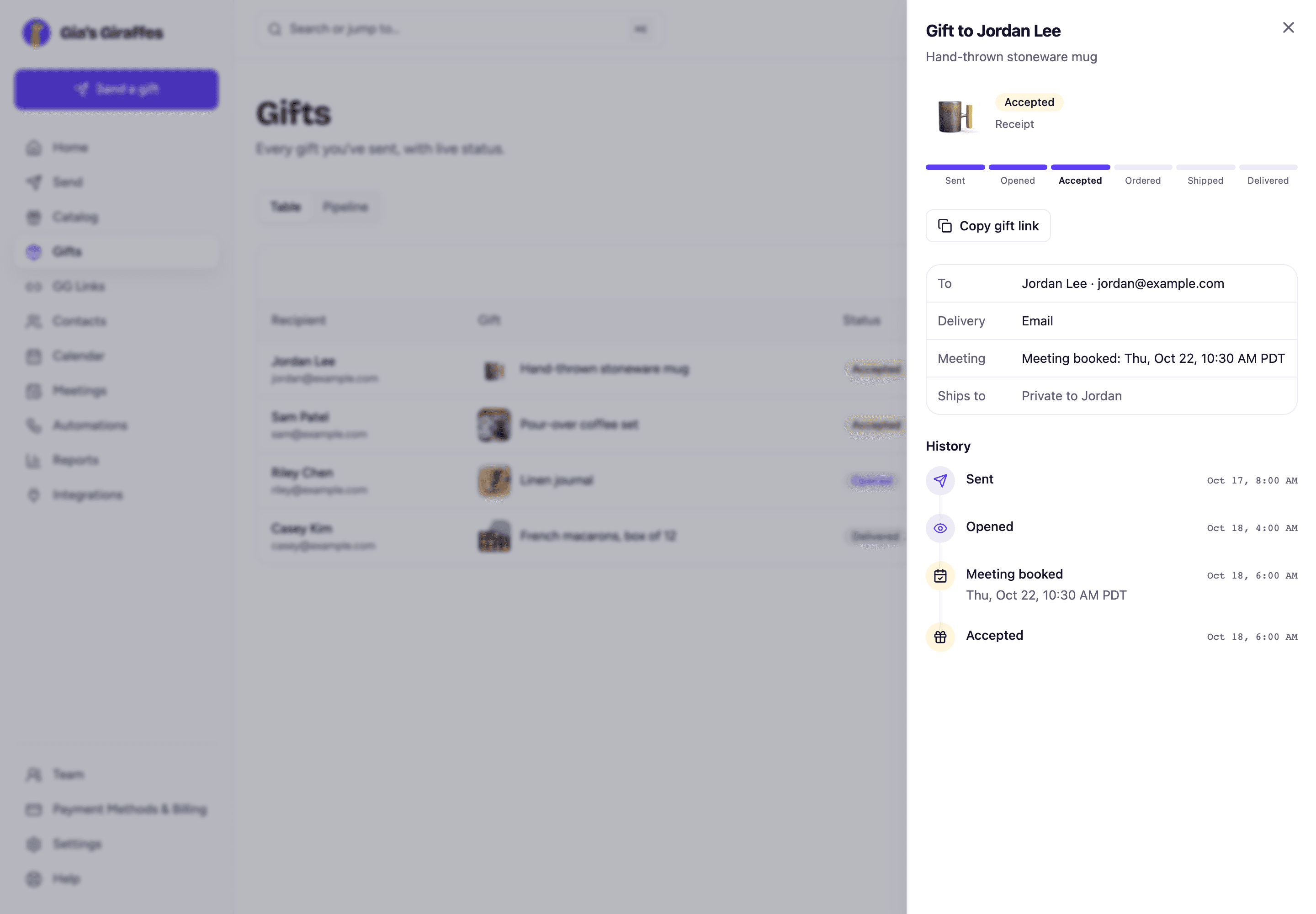Screen dimensions: 1316x914
Task: Click the search or jump to field
Action: coord(459,29)
